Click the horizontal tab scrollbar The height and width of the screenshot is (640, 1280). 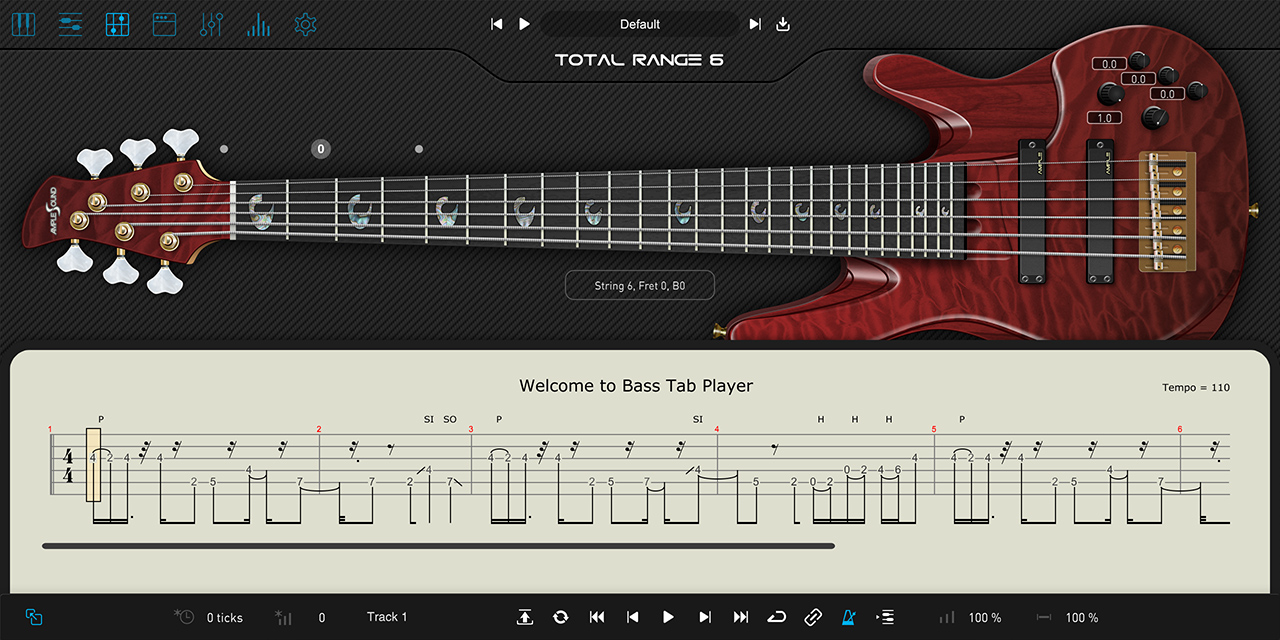pyautogui.click(x=438, y=546)
